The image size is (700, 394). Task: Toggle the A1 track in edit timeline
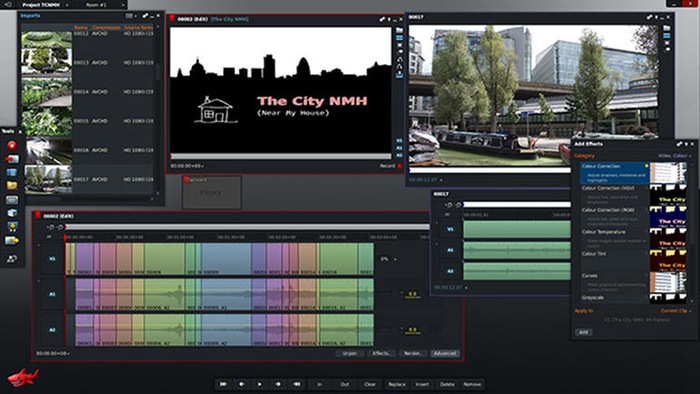coord(52,294)
